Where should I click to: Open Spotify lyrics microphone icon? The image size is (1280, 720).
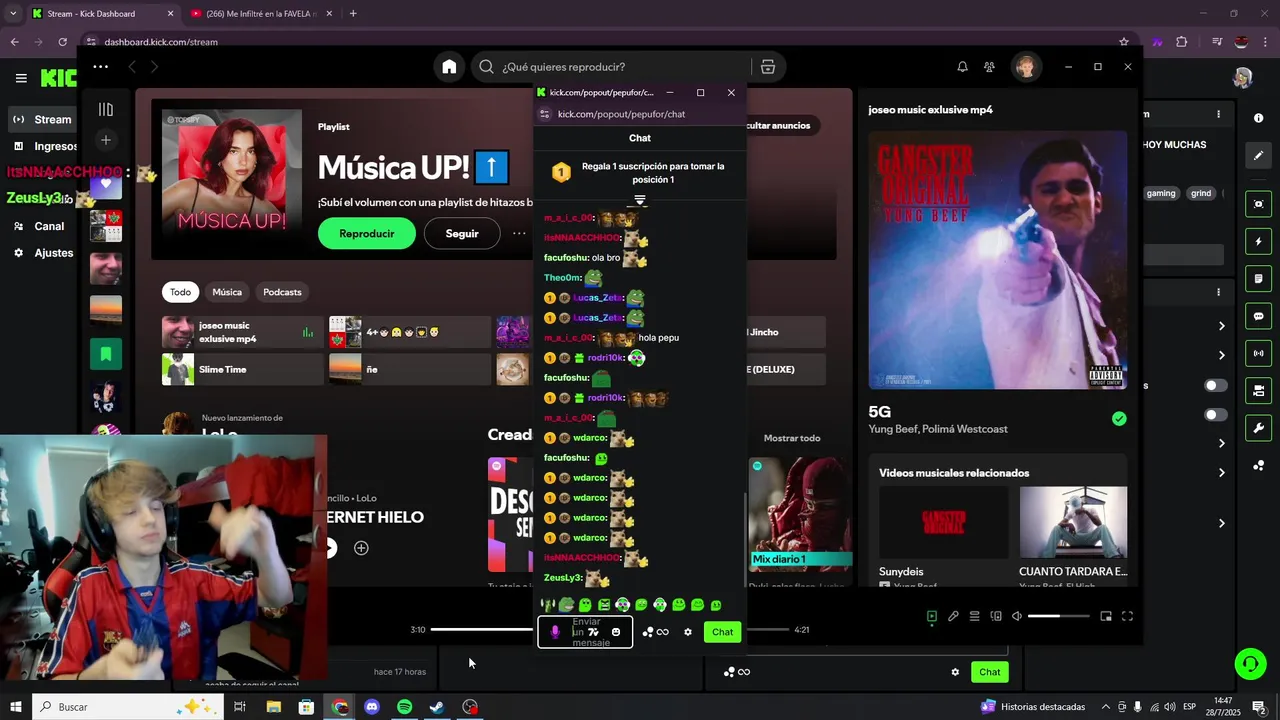[x=953, y=617]
